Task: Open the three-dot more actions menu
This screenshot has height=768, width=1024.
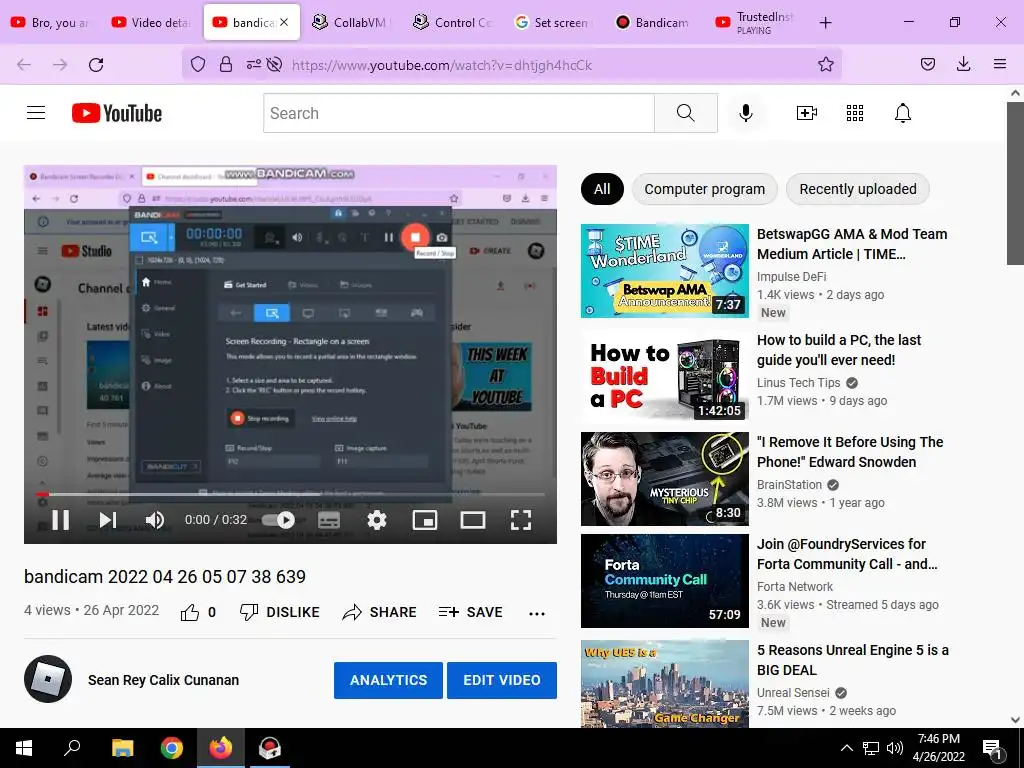Action: [537, 613]
